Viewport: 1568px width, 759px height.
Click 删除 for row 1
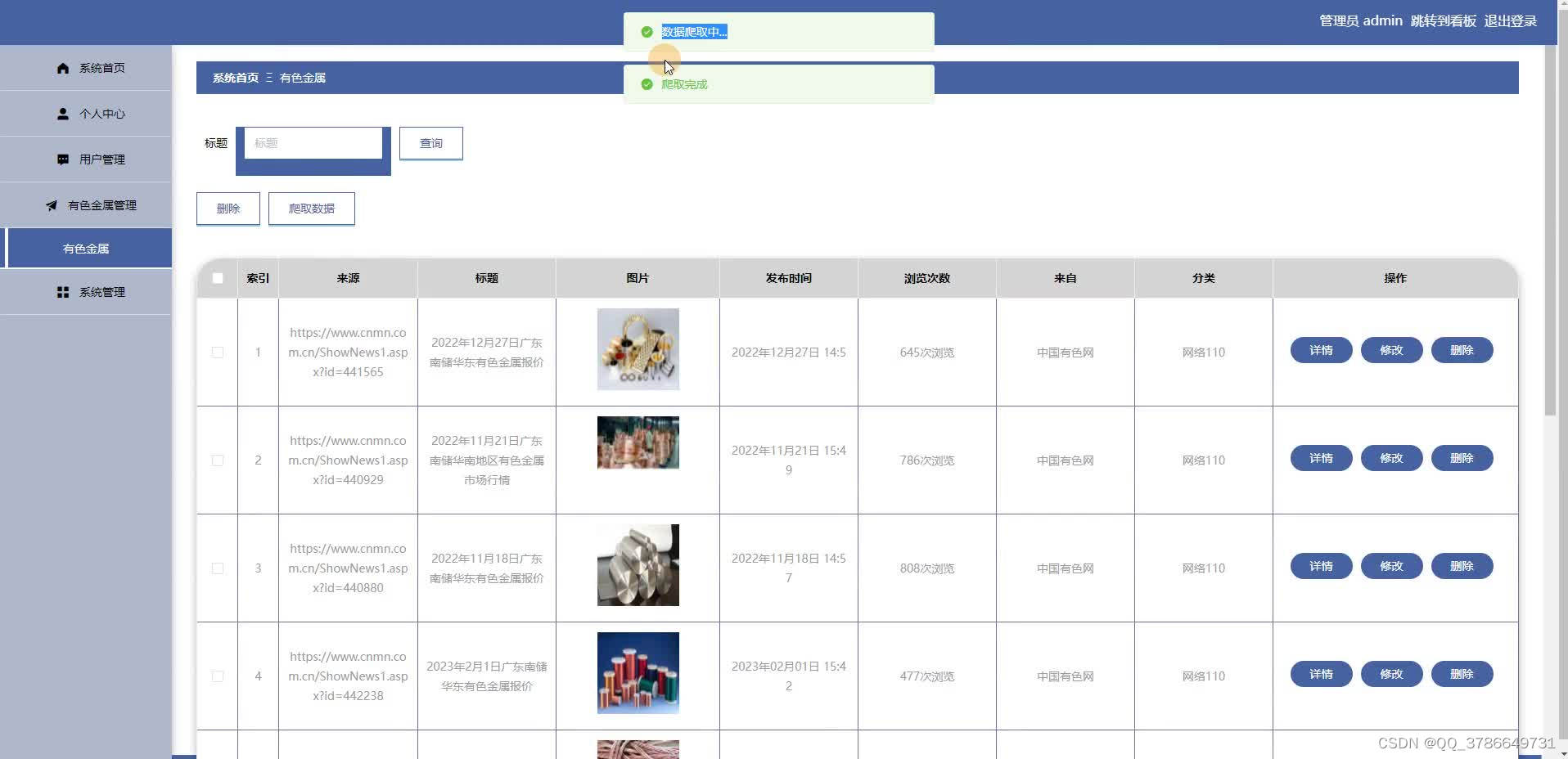click(x=1462, y=350)
